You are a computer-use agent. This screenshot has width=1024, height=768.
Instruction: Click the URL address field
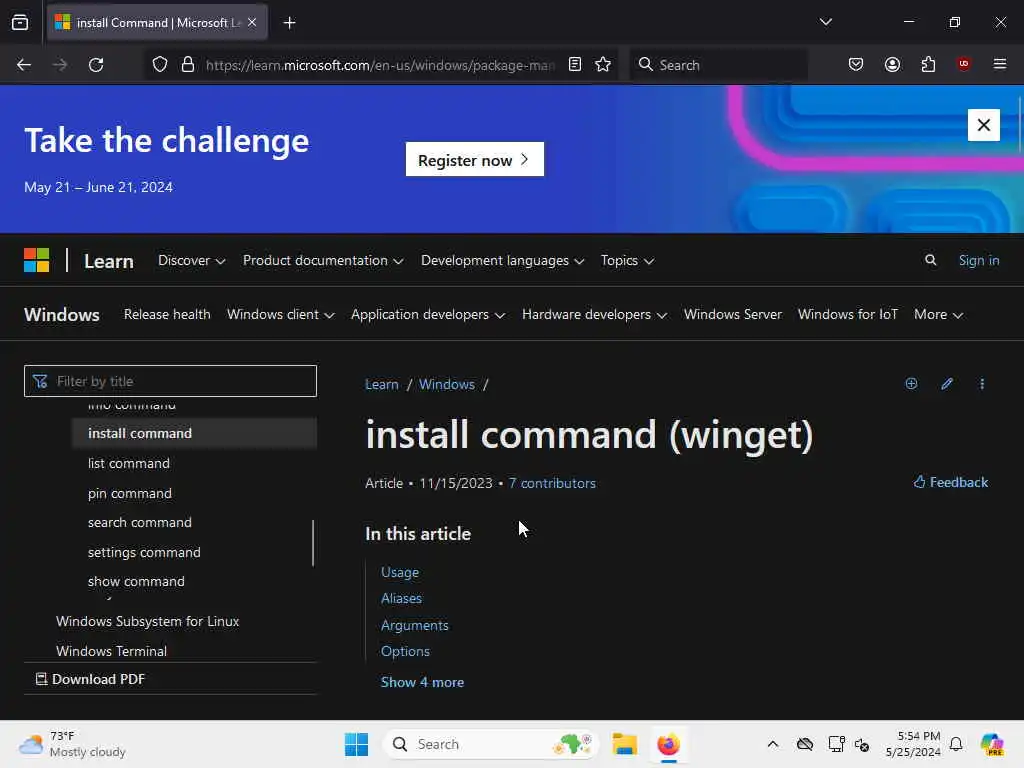[379, 65]
